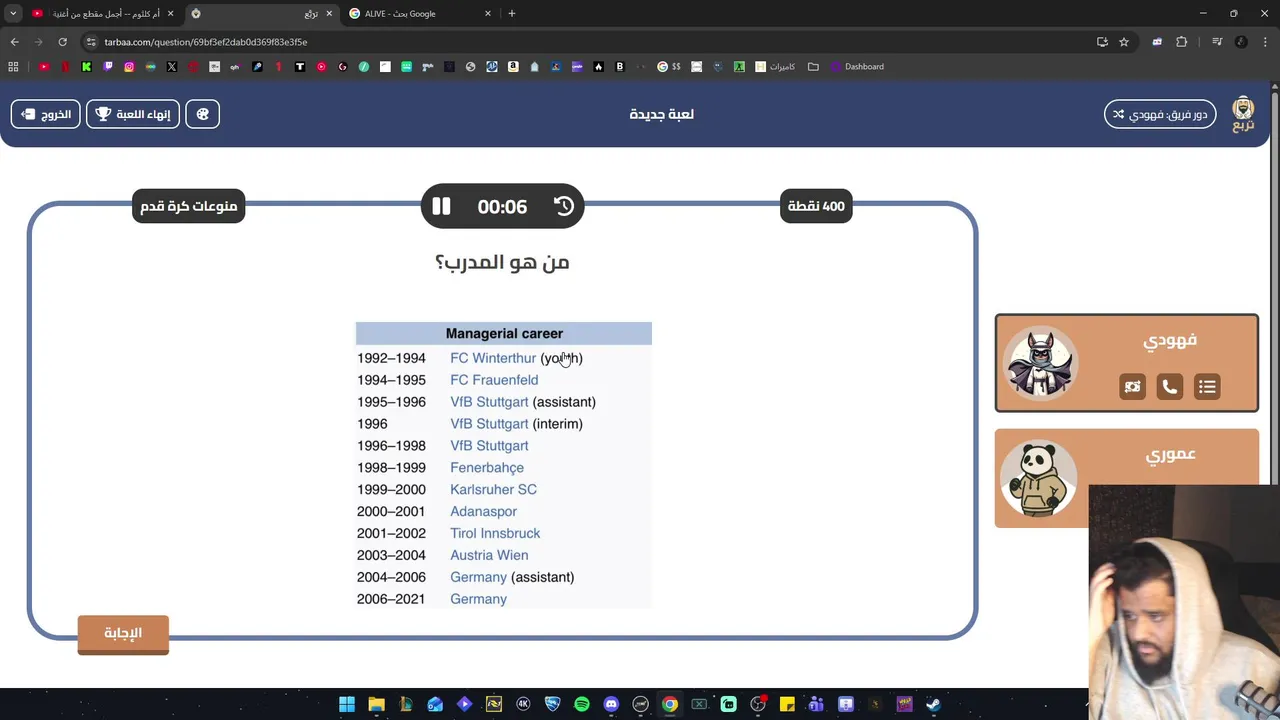1280x720 pixels.
Task: Switch to the ALIVE Google search tab
Action: pyautogui.click(x=420, y=14)
